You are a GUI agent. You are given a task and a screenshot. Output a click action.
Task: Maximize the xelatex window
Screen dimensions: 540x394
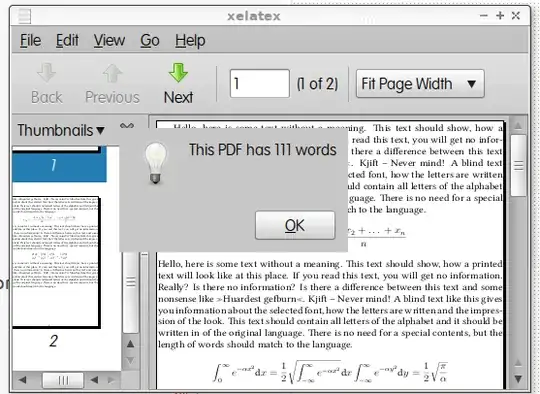tap(500, 15)
